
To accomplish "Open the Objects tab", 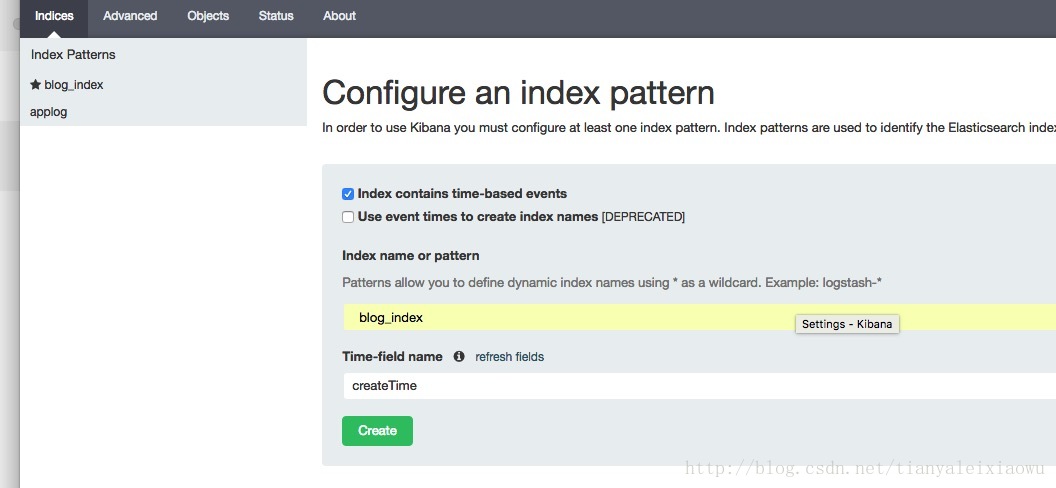I will pos(208,16).
